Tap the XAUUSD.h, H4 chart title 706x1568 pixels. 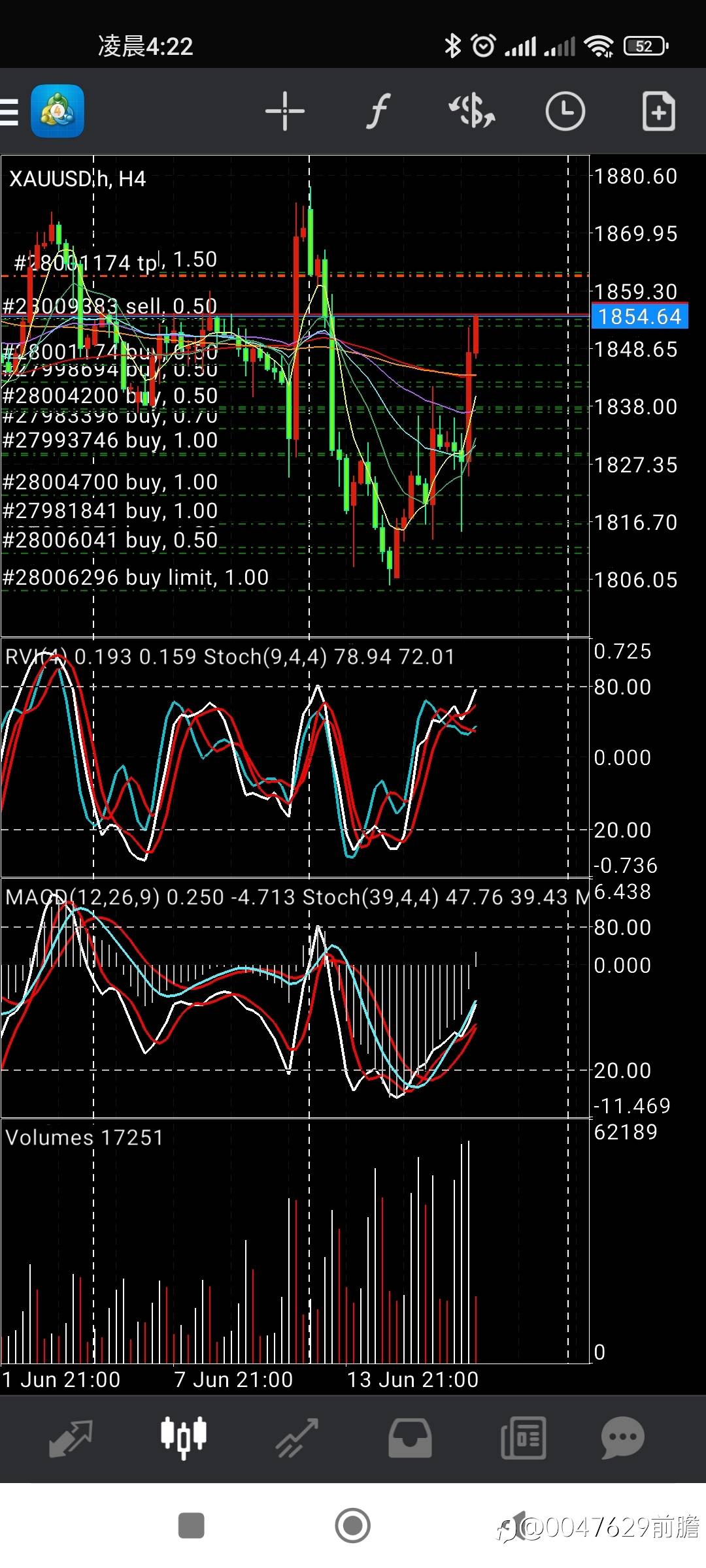77,178
